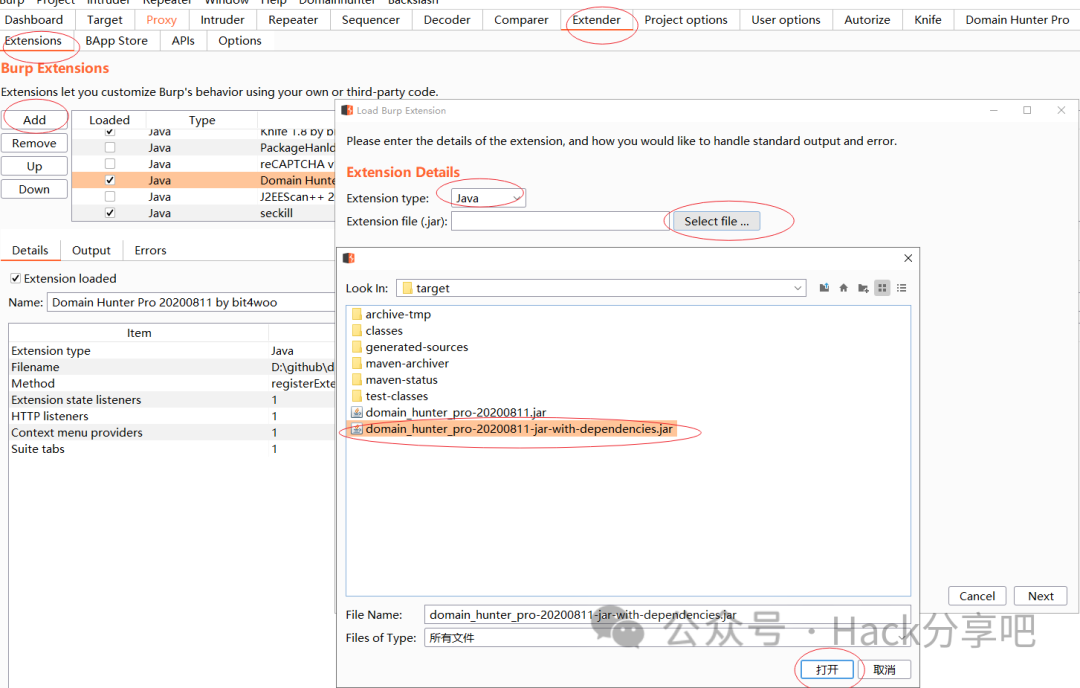Open the Autorize tab
1080x688 pixels.
[867, 20]
